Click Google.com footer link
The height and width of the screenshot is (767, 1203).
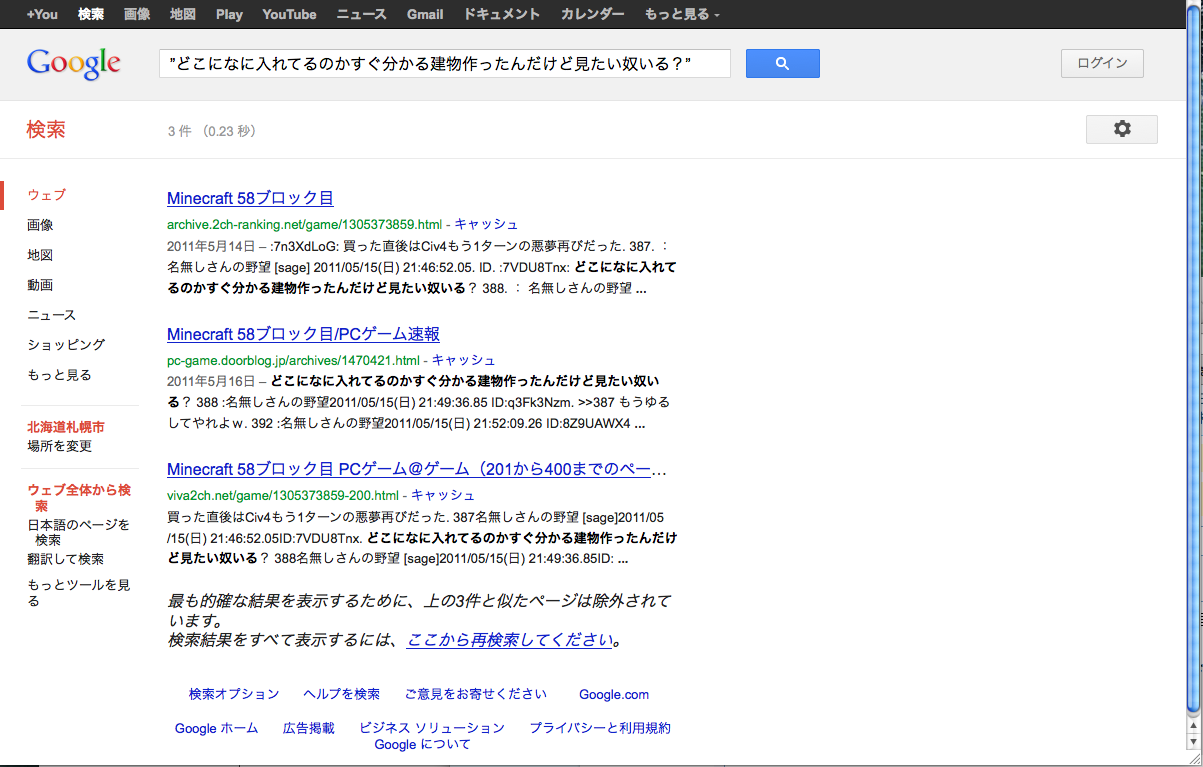point(614,694)
